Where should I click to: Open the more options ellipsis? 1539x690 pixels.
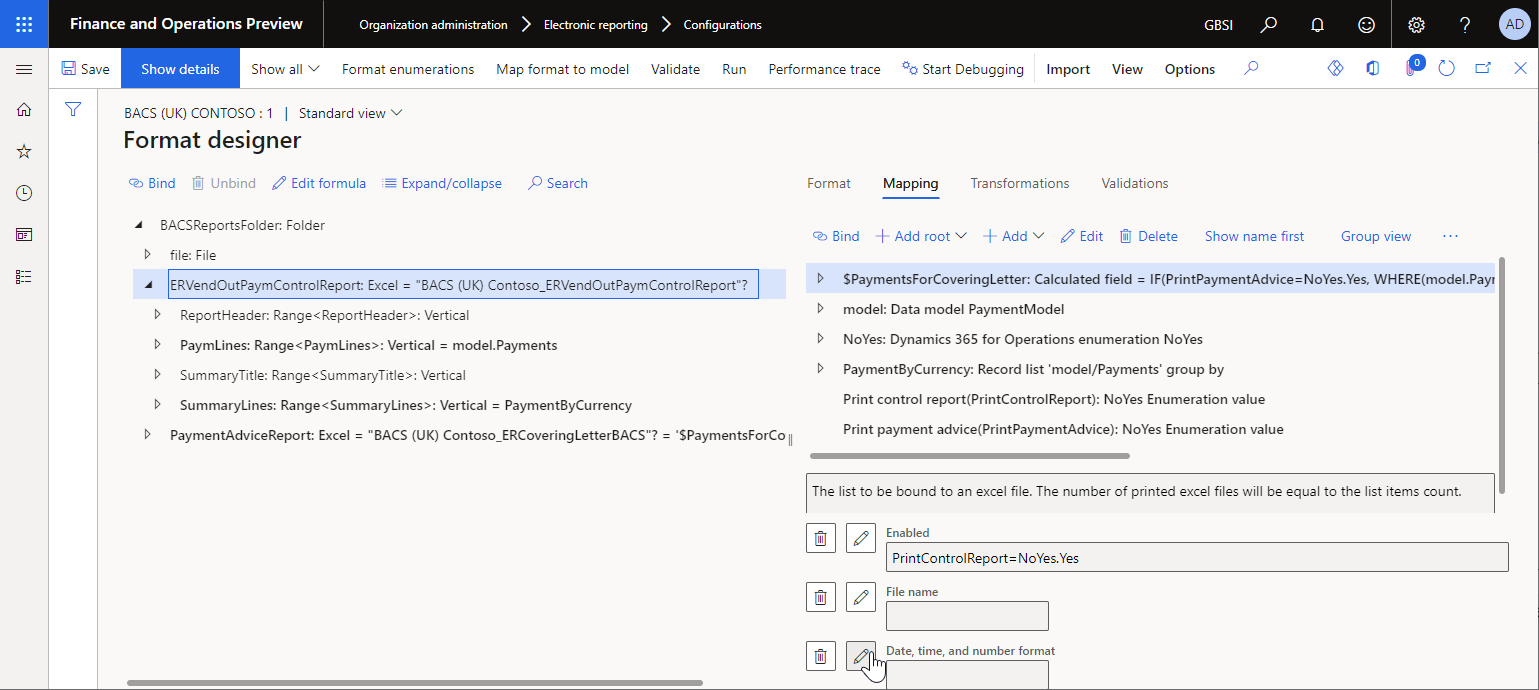tap(1450, 236)
